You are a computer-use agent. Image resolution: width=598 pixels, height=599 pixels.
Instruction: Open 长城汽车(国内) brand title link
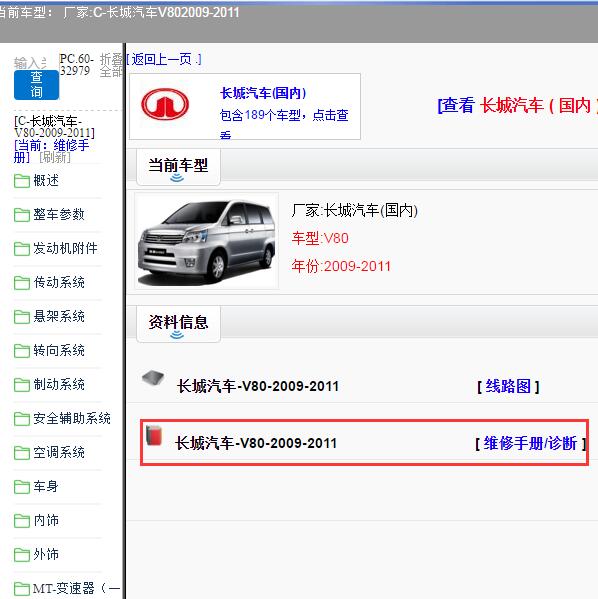pyautogui.click(x=263, y=93)
